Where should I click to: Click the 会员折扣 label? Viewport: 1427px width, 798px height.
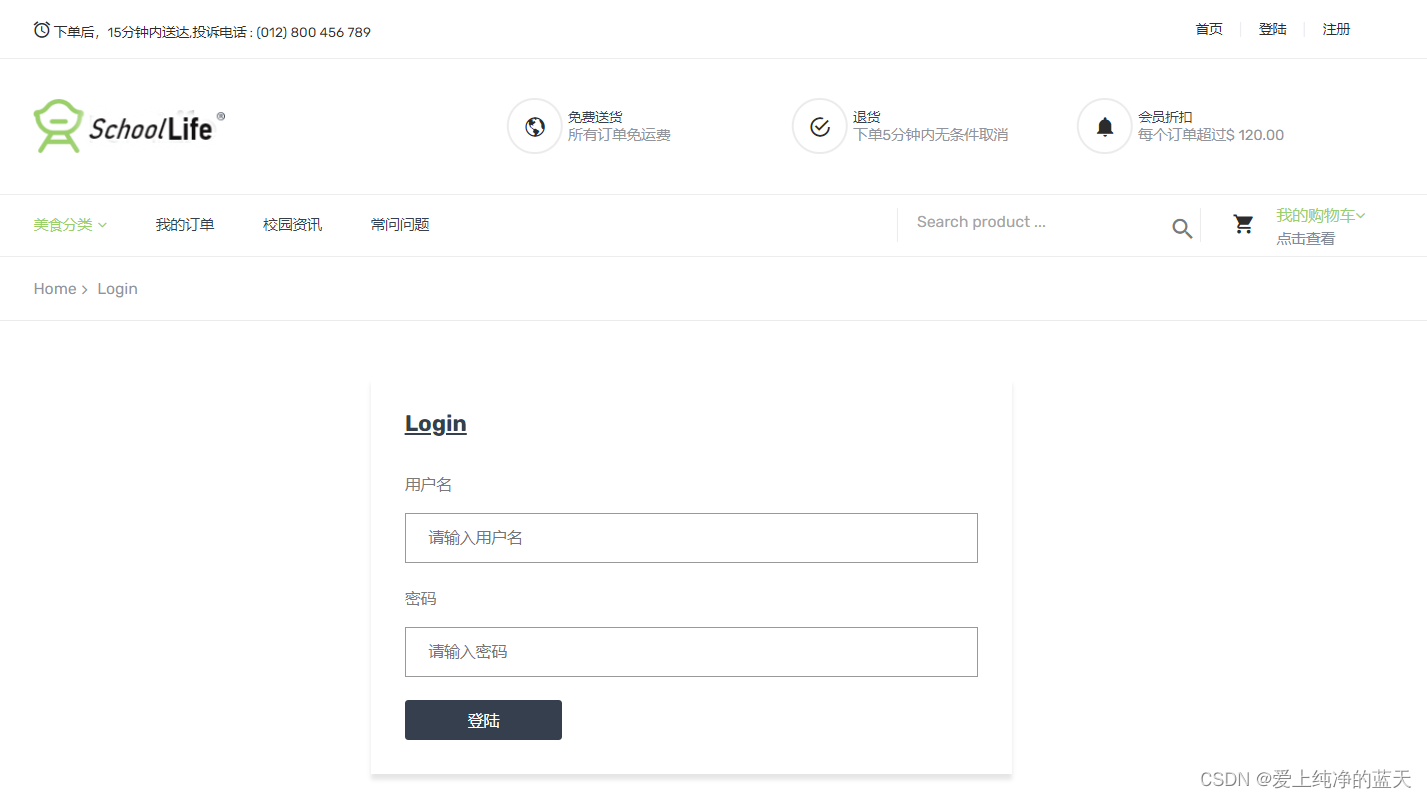pos(1165,117)
